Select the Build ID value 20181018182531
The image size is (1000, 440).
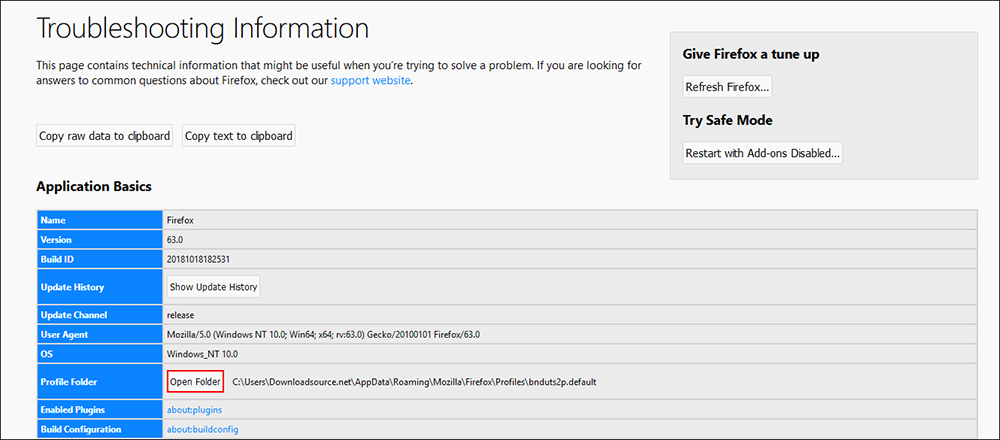[x=198, y=259]
